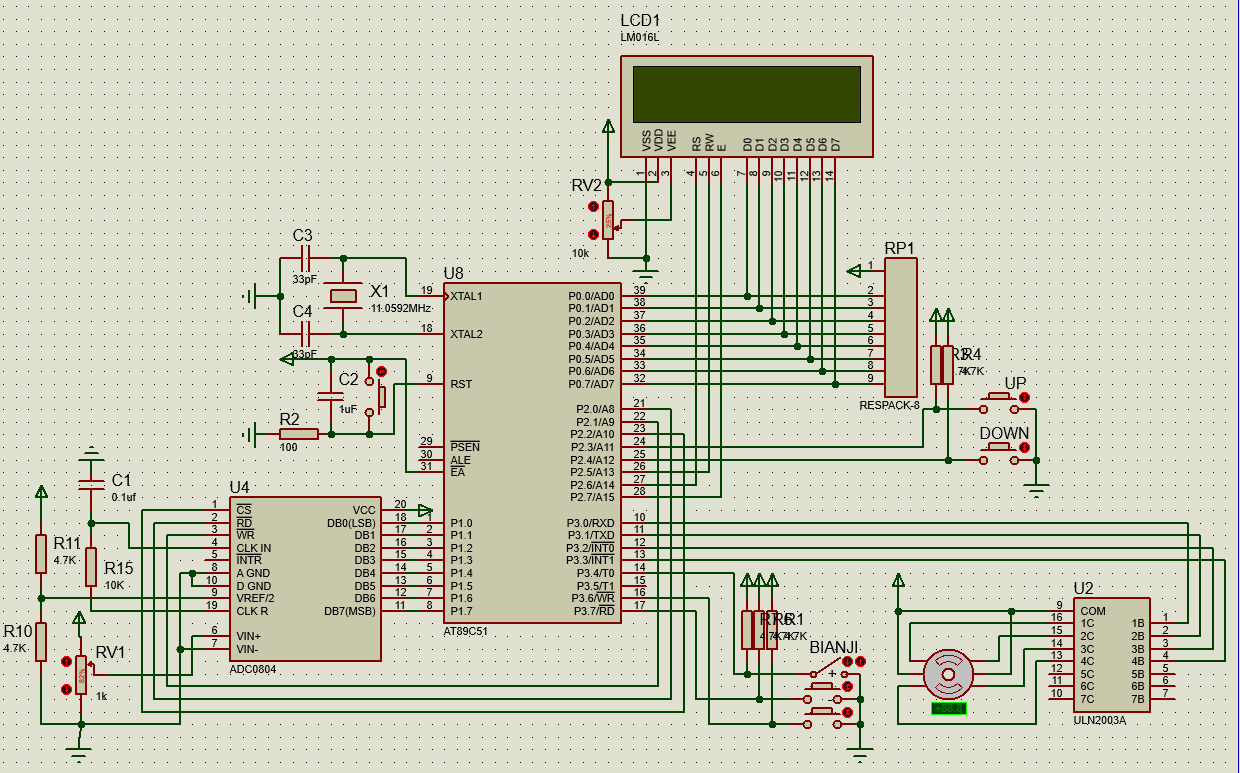Image resolution: width=1240 pixels, height=773 pixels.
Task: Click the ground symbol above C1
Action: coord(91,455)
